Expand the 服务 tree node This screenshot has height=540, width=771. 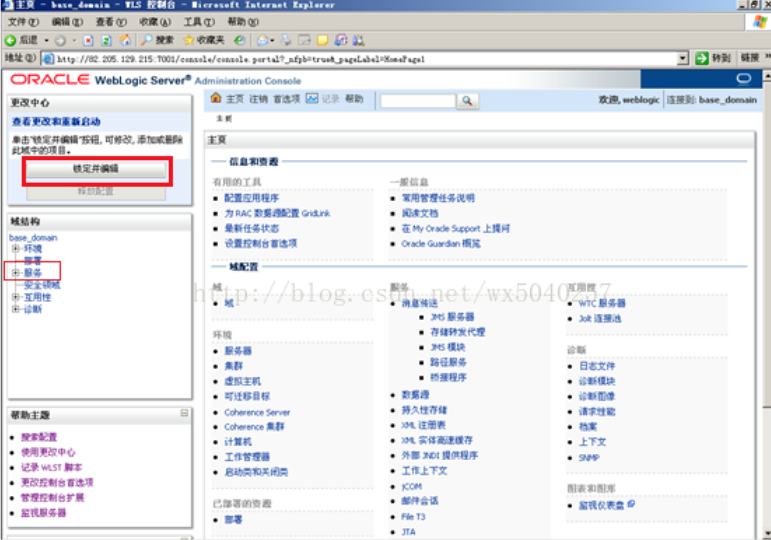(x=15, y=273)
